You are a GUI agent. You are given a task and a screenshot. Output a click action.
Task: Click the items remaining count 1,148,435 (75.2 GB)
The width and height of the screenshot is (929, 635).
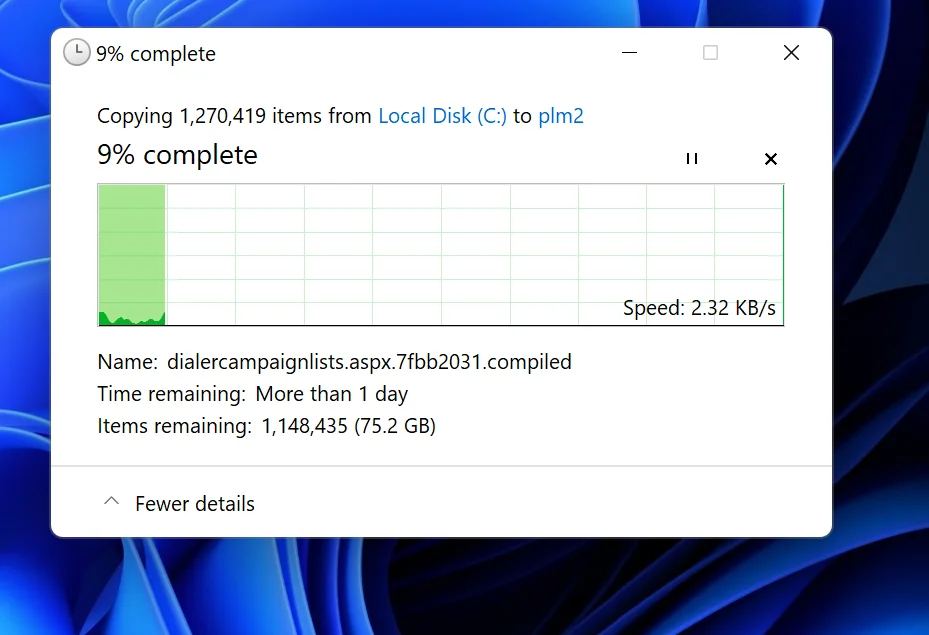click(x=349, y=426)
